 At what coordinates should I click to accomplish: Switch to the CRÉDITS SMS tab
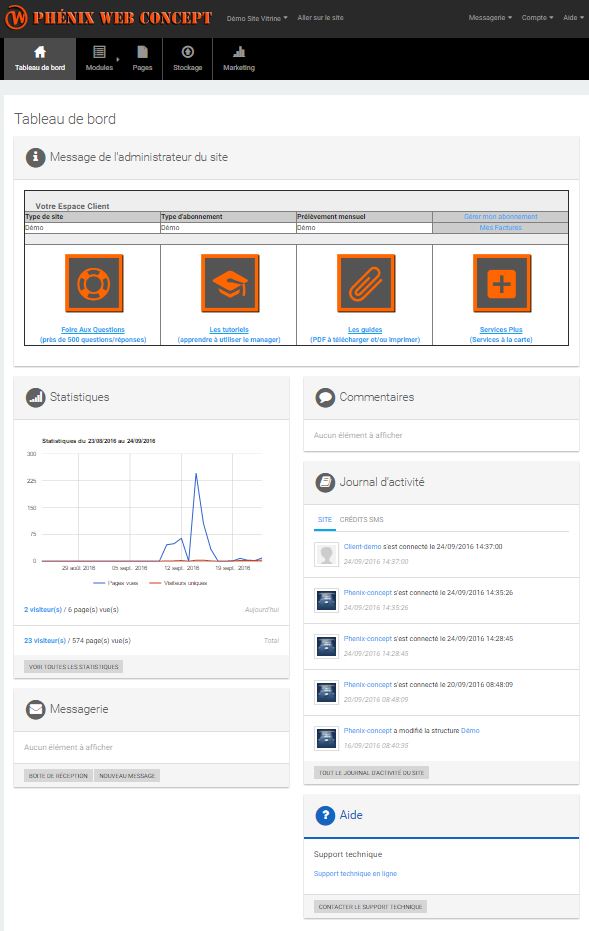[362, 520]
